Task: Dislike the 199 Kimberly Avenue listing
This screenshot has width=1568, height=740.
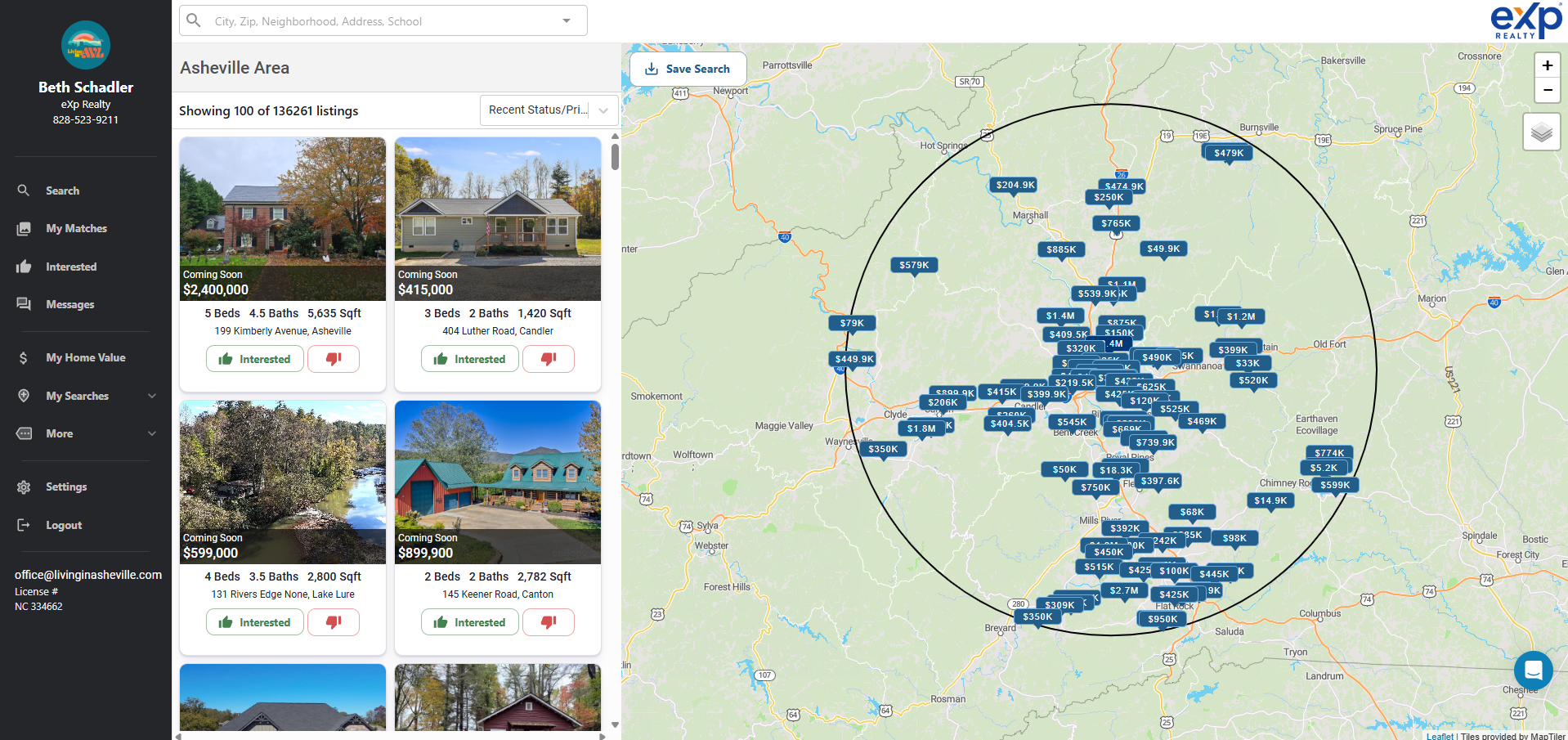Action: click(334, 359)
